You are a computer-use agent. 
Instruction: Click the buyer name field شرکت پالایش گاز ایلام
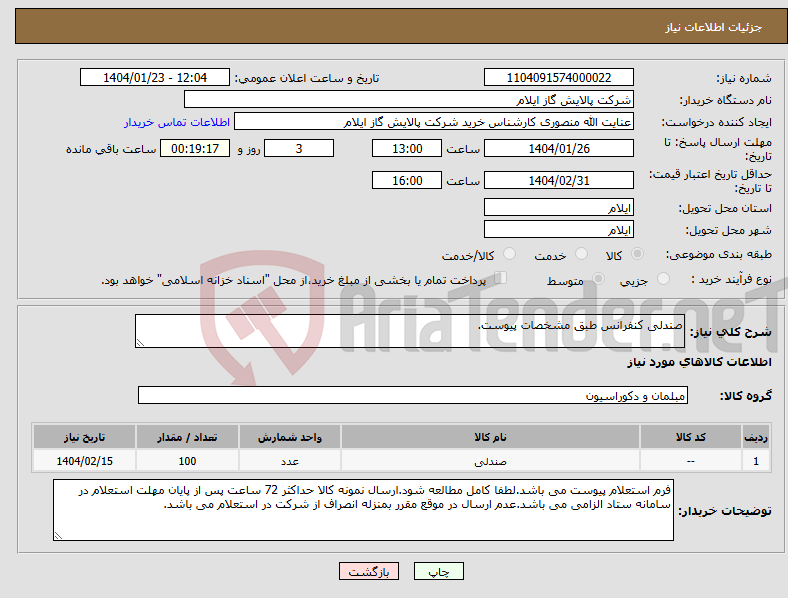pyautogui.click(x=409, y=99)
